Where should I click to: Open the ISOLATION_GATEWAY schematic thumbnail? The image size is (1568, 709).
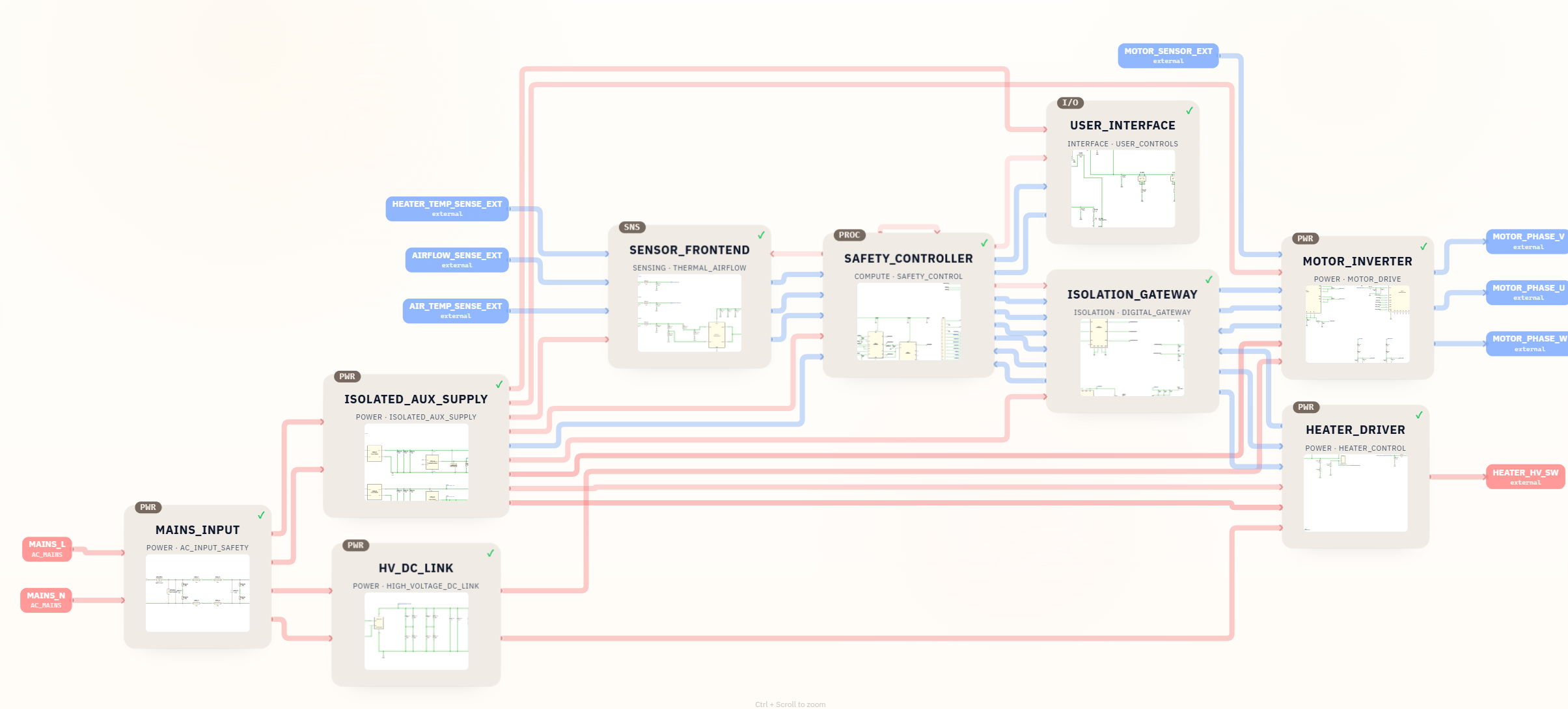pyautogui.click(x=1133, y=357)
